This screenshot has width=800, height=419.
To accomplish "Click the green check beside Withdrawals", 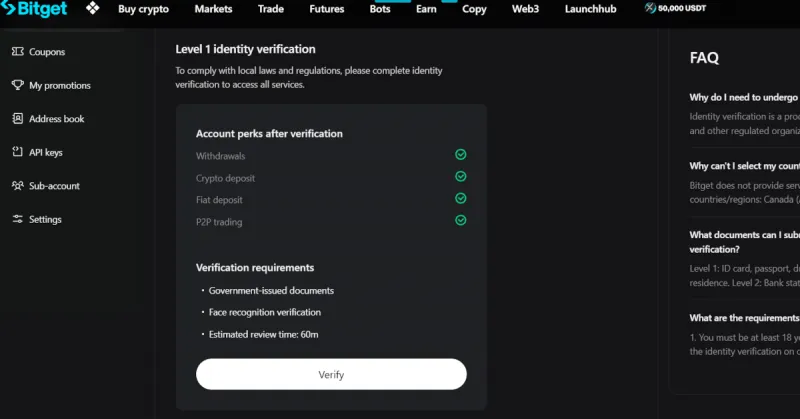I will (x=461, y=154).
